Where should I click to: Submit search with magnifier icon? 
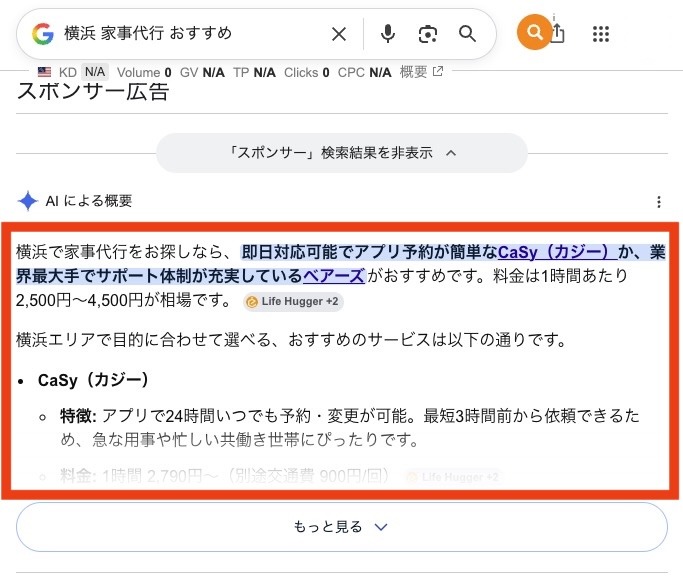467,34
